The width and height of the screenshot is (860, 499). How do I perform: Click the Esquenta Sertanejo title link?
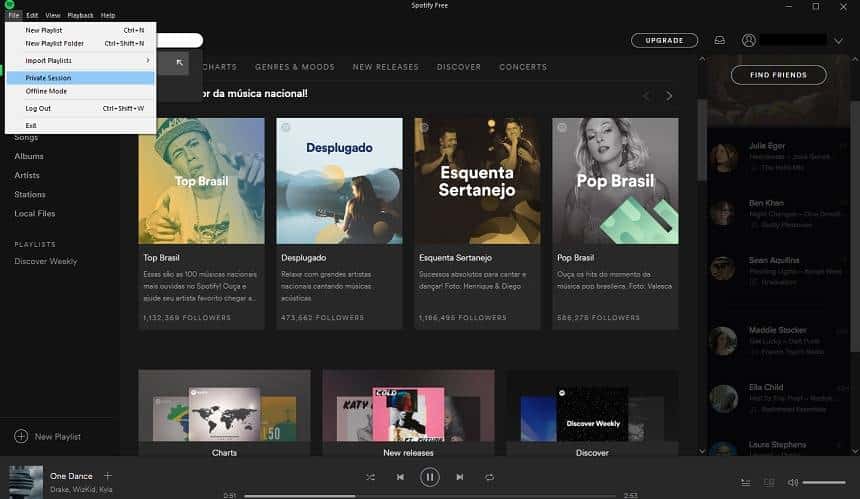click(x=455, y=257)
